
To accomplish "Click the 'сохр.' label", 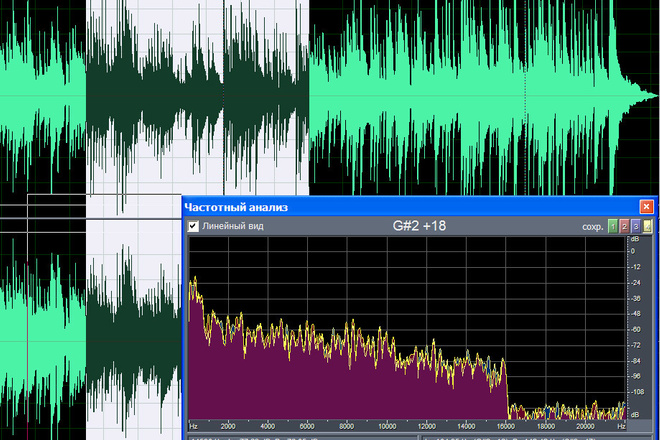I will point(593,227).
